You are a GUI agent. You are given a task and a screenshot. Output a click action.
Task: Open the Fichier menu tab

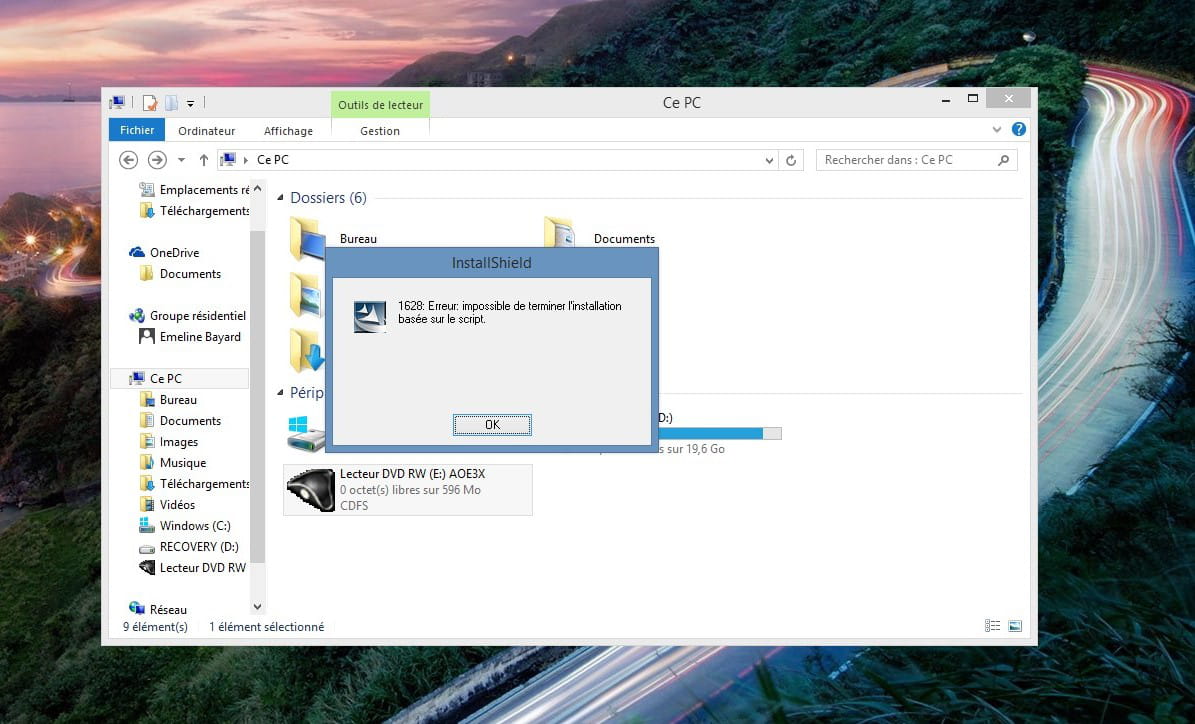pyautogui.click(x=137, y=130)
